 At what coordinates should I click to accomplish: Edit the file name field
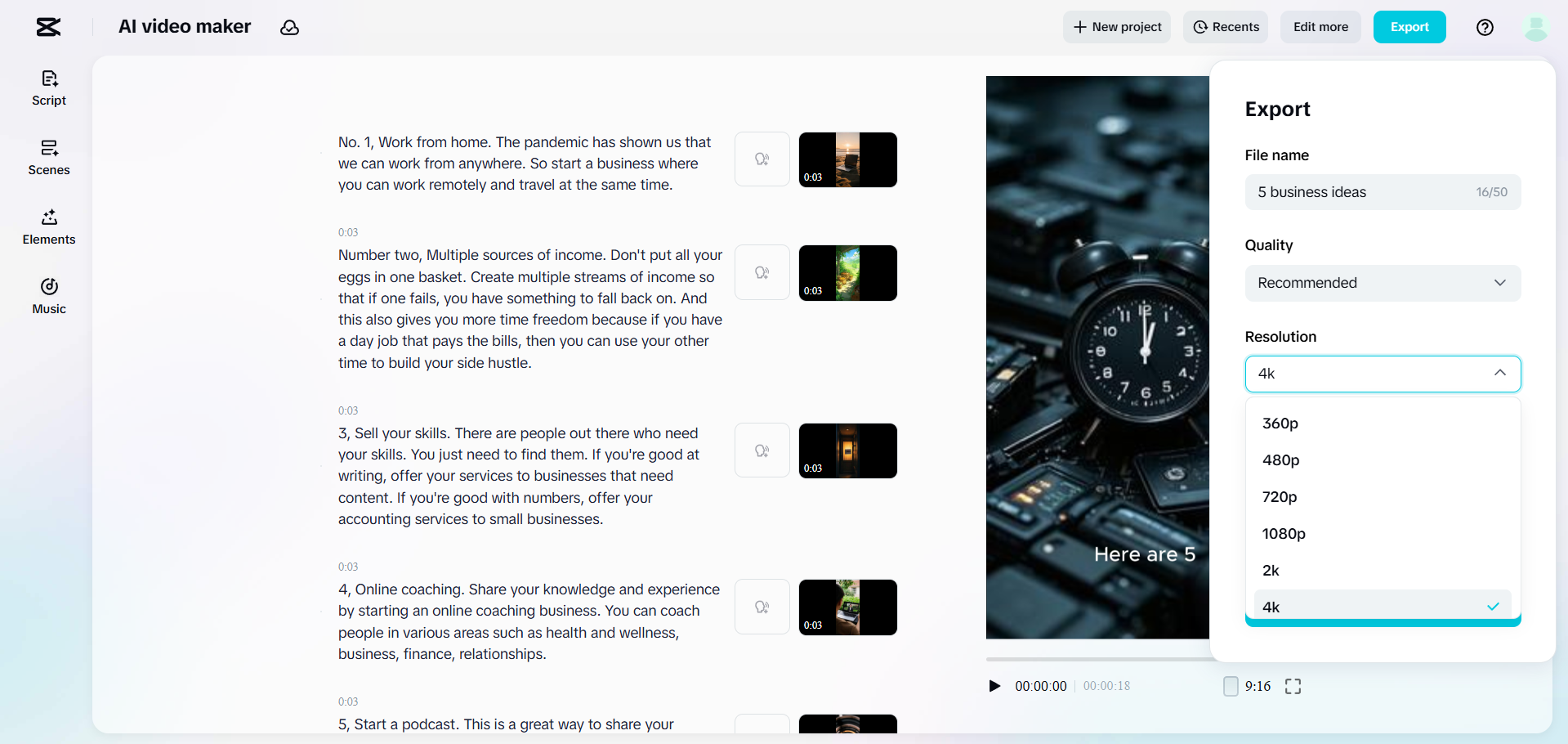pyautogui.click(x=1383, y=192)
